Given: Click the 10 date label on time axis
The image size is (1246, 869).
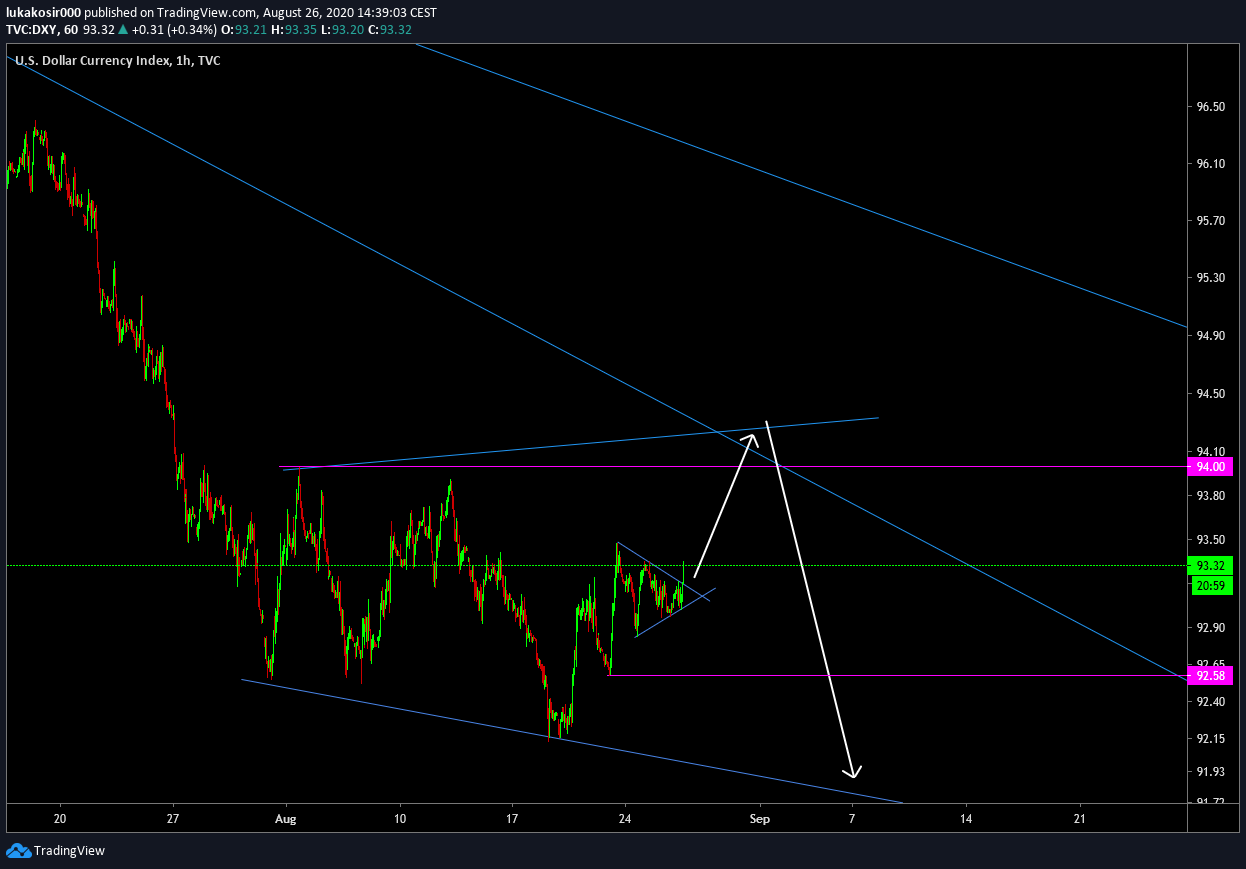Looking at the screenshot, I should point(399,818).
